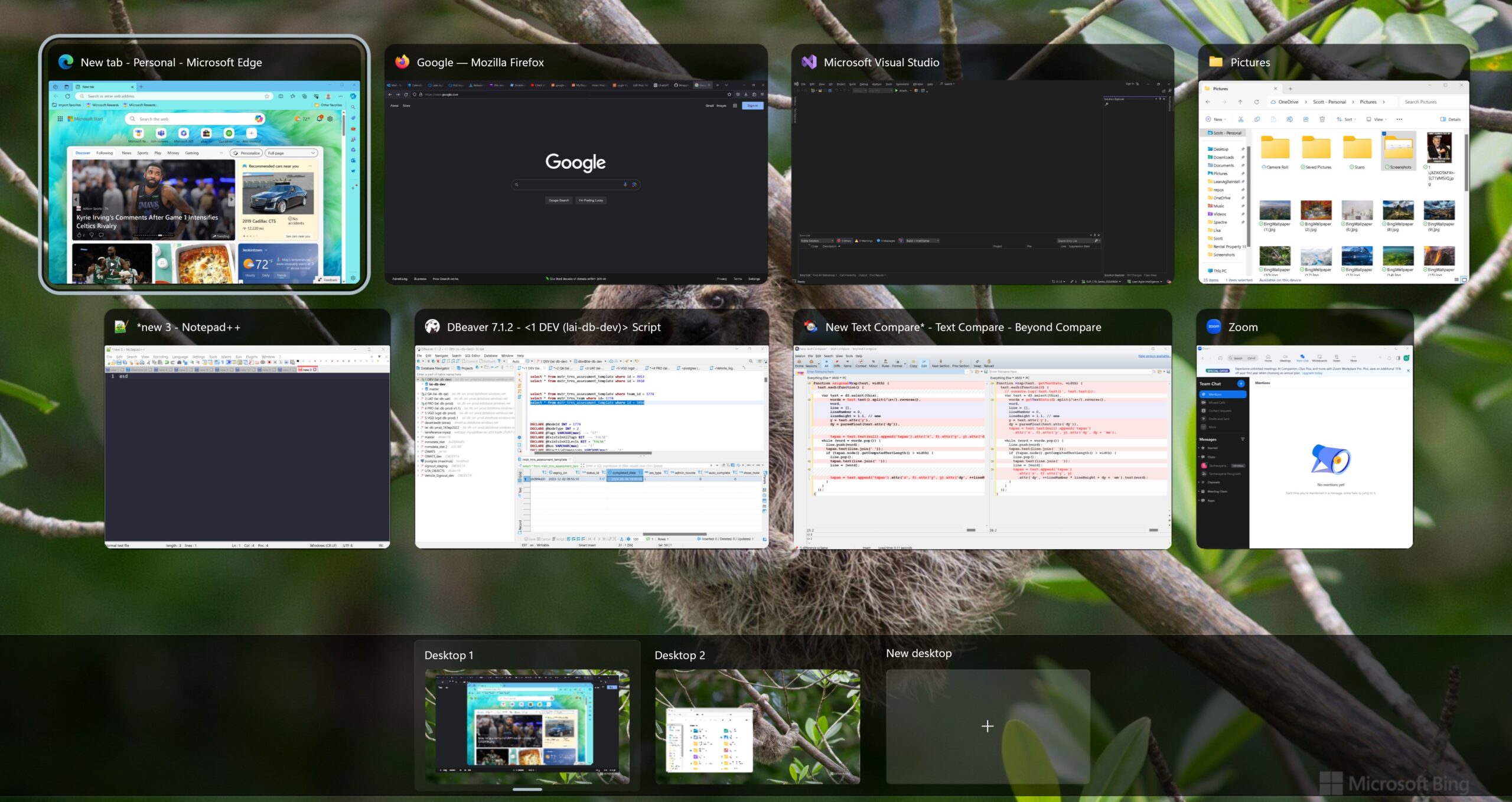Click Saved Pictures folder in Pictures preview
Image resolution: width=1512 pixels, height=802 pixels.
[1317, 152]
